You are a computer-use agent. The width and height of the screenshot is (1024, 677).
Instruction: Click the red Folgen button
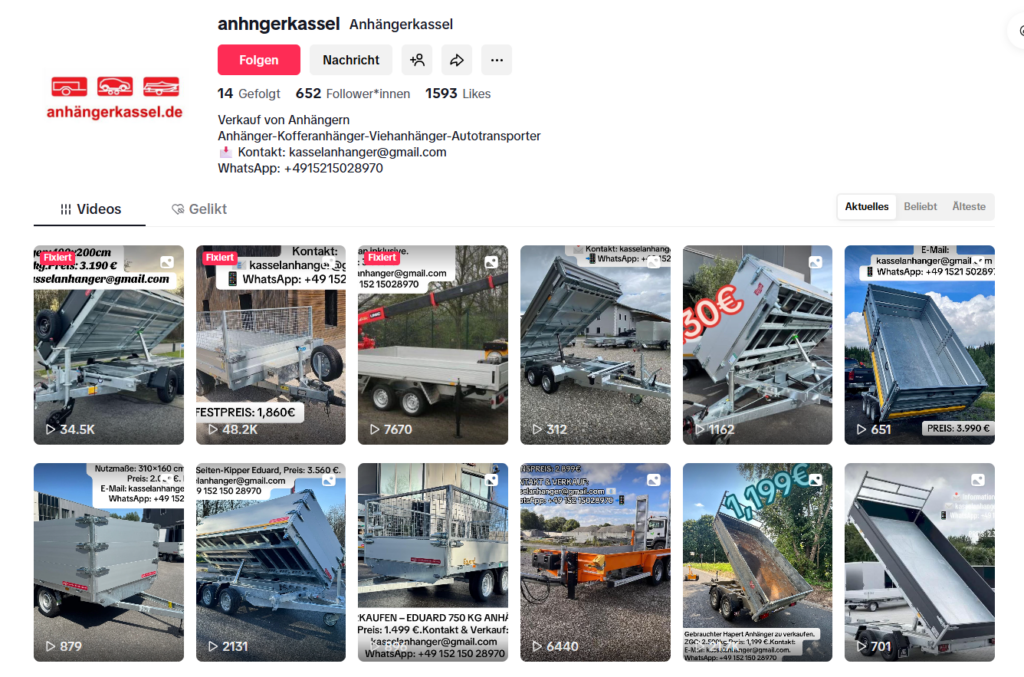[x=259, y=60]
